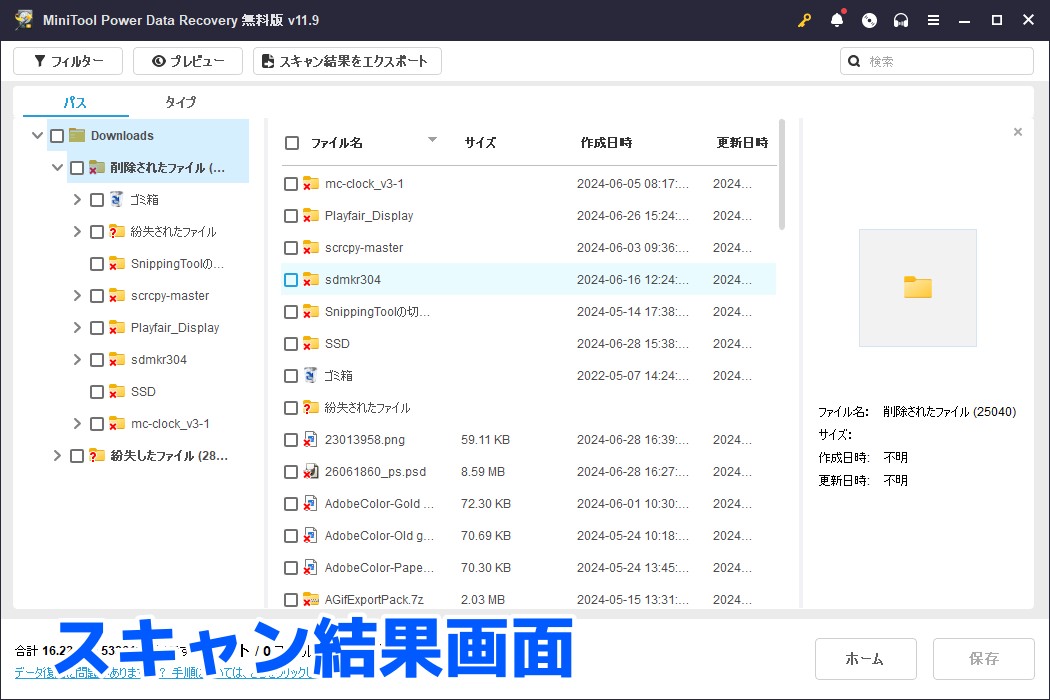This screenshot has width=1050, height=700.
Task: Check the AGifExportPack.7z checkbox
Action: pyautogui.click(x=291, y=600)
